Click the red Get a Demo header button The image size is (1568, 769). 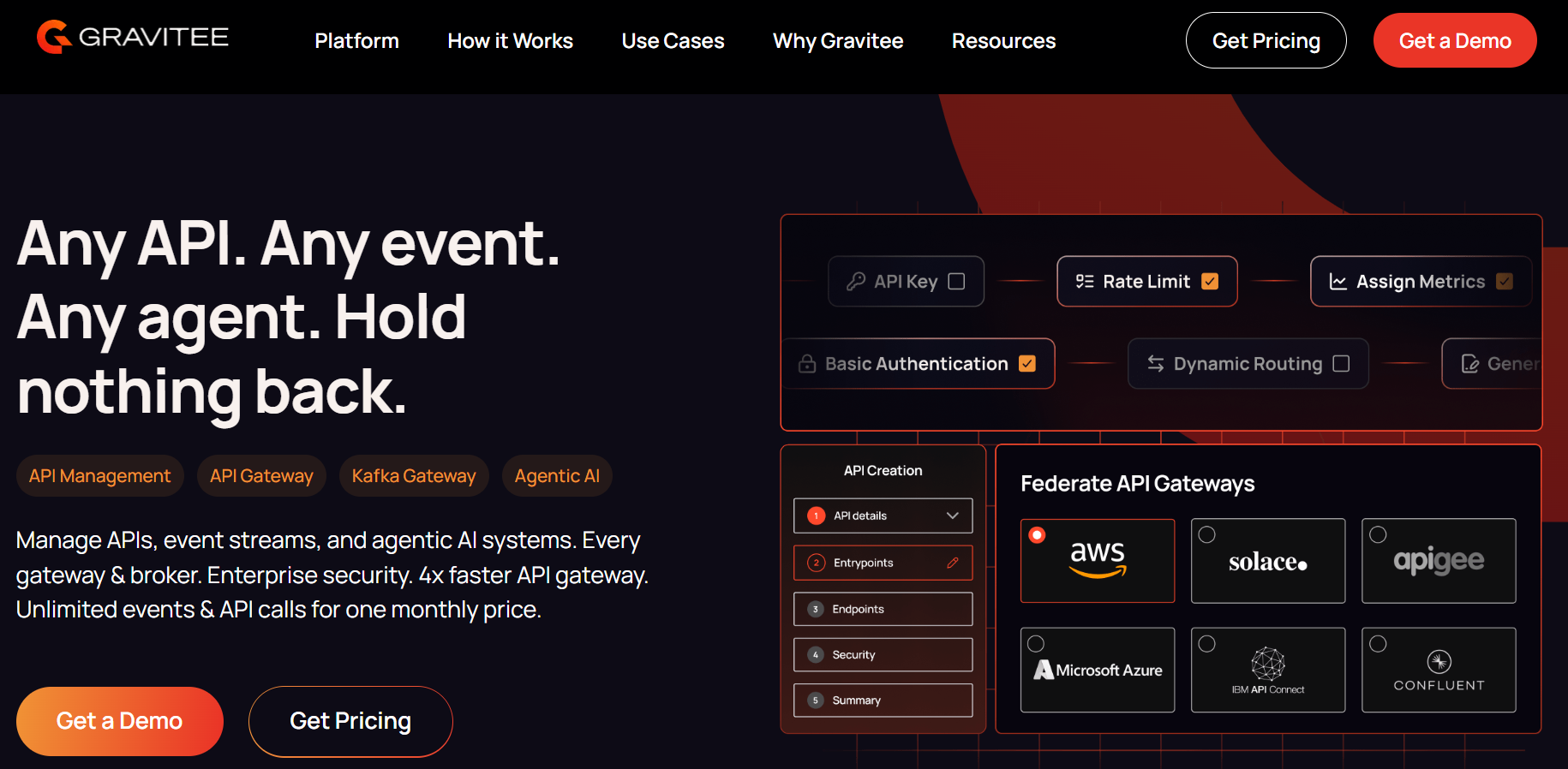click(x=1454, y=40)
